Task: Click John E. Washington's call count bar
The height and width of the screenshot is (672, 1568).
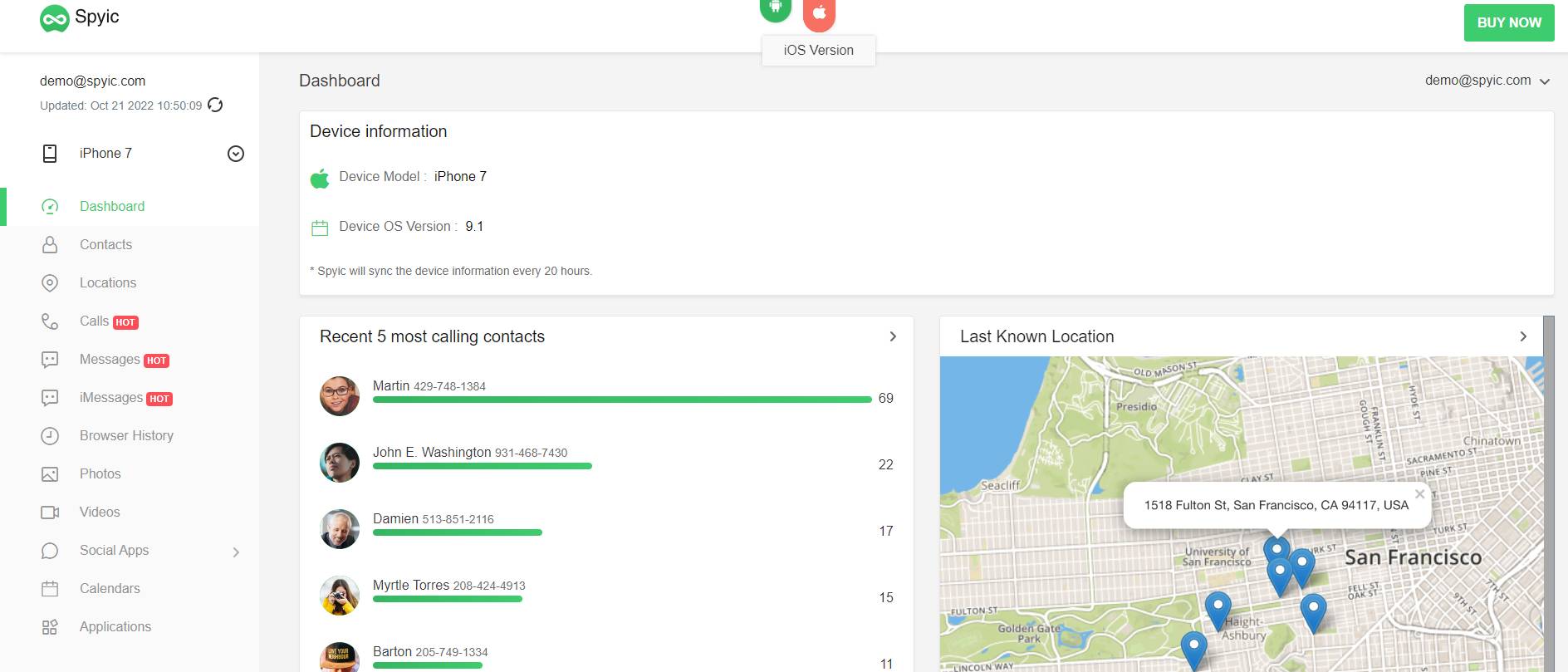Action: [483, 466]
